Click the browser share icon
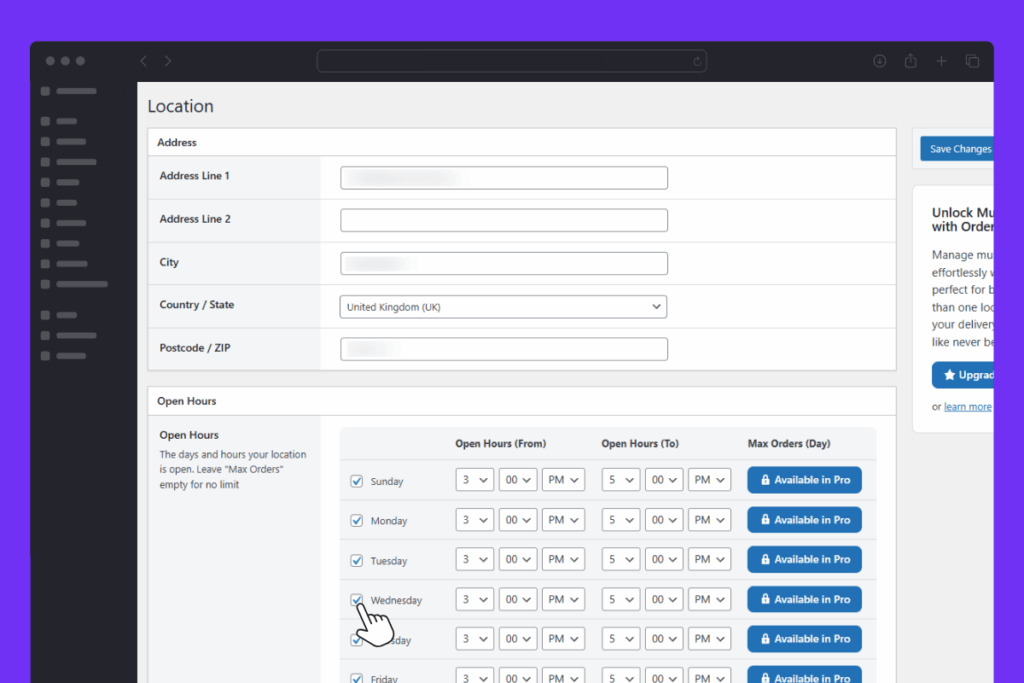This screenshot has height=683, width=1024. pyautogui.click(x=910, y=61)
